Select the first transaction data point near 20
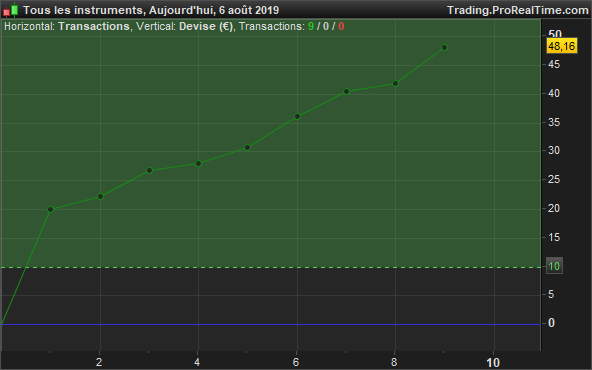 coord(51,209)
